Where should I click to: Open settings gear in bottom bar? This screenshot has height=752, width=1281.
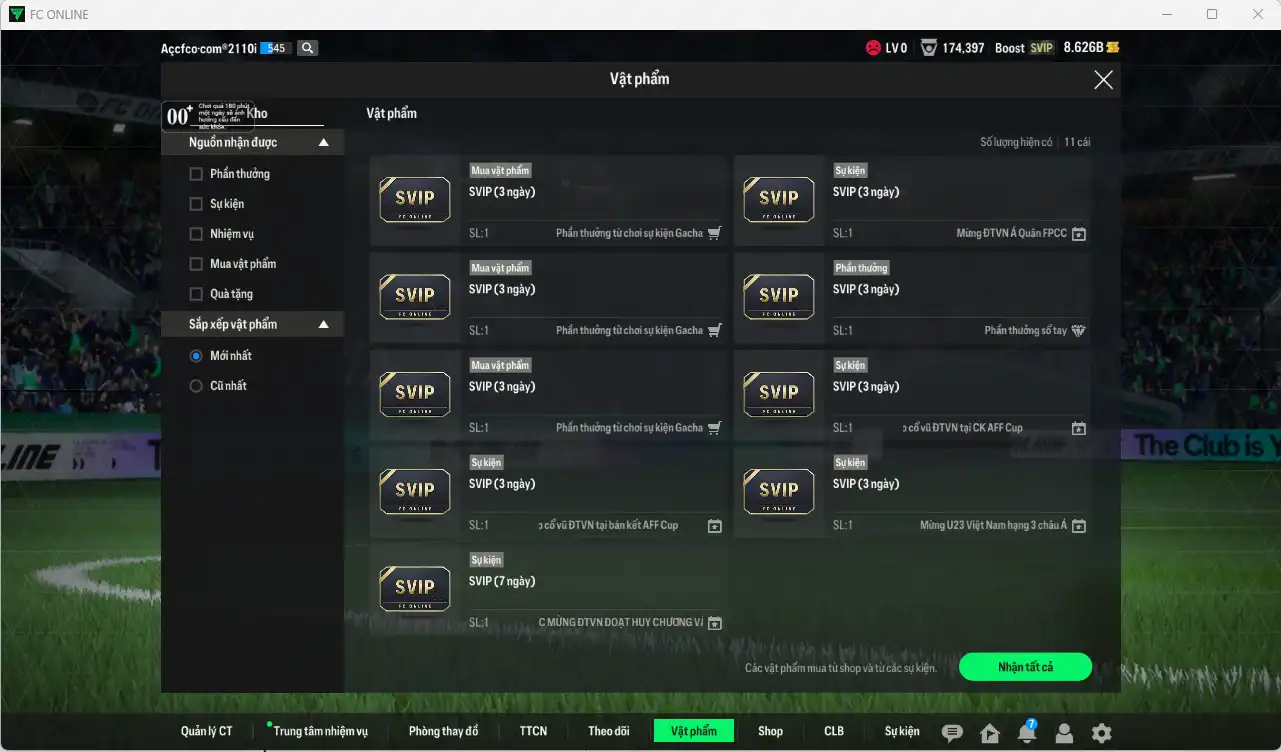pos(1101,733)
